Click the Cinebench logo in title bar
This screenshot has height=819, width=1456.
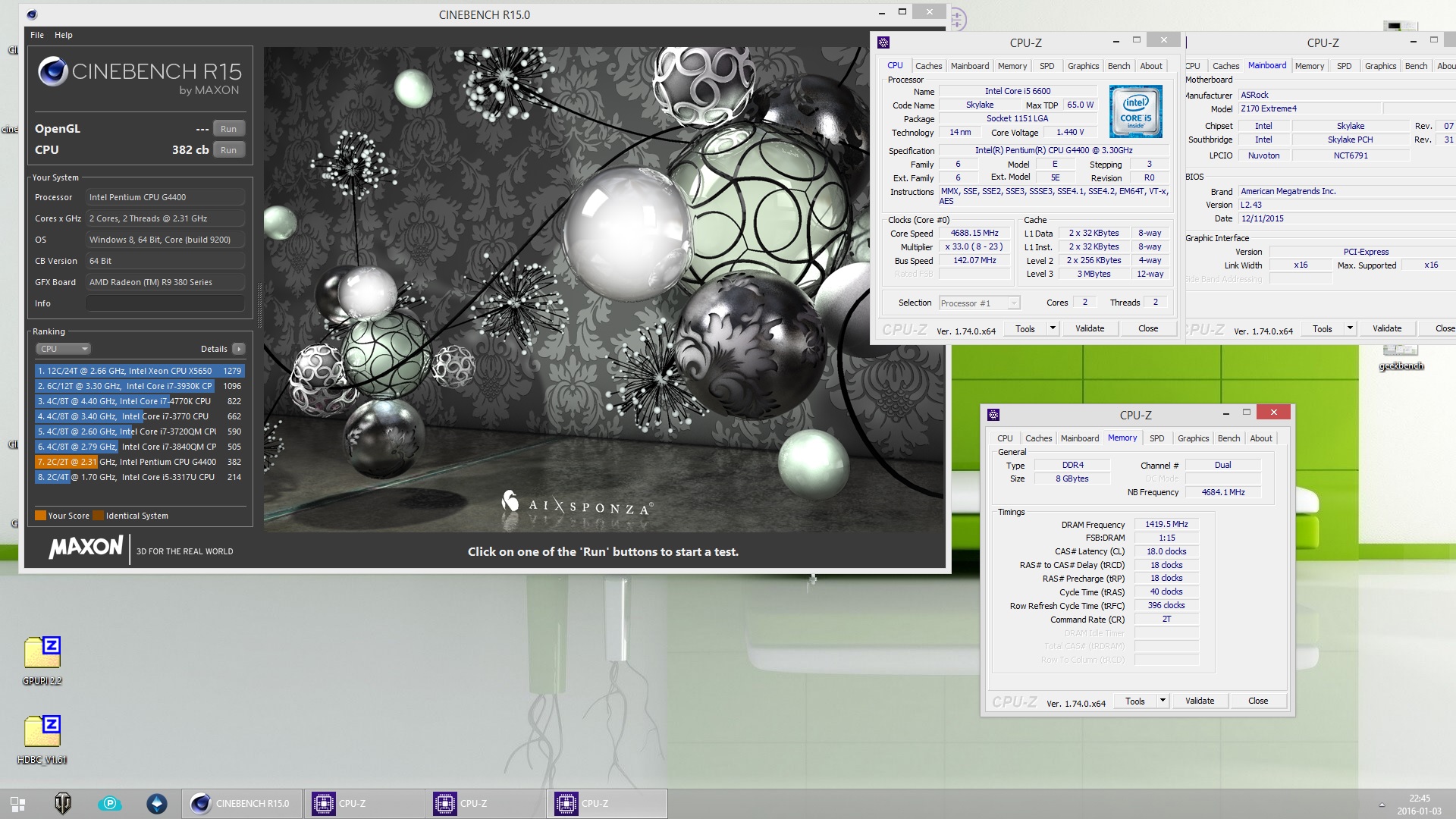32,14
